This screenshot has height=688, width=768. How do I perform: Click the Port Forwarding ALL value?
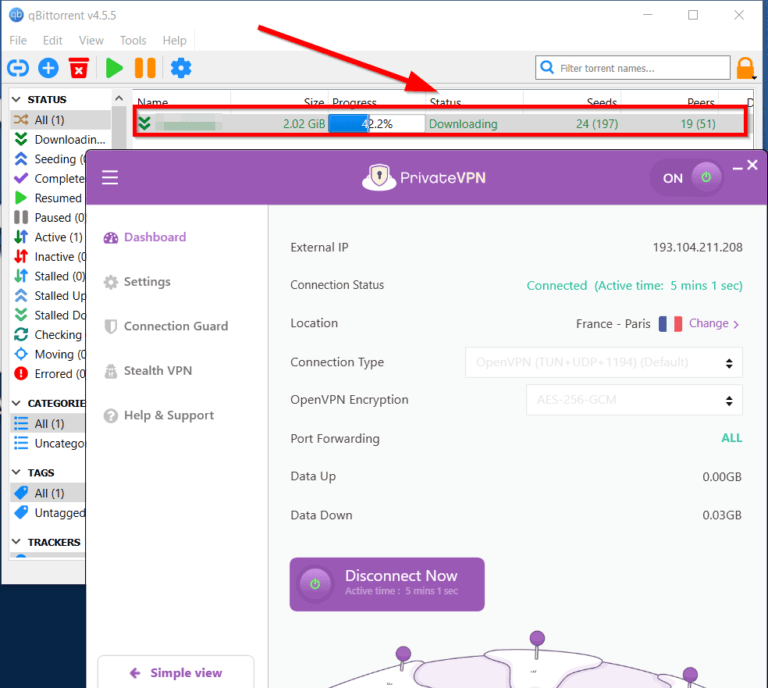point(731,438)
